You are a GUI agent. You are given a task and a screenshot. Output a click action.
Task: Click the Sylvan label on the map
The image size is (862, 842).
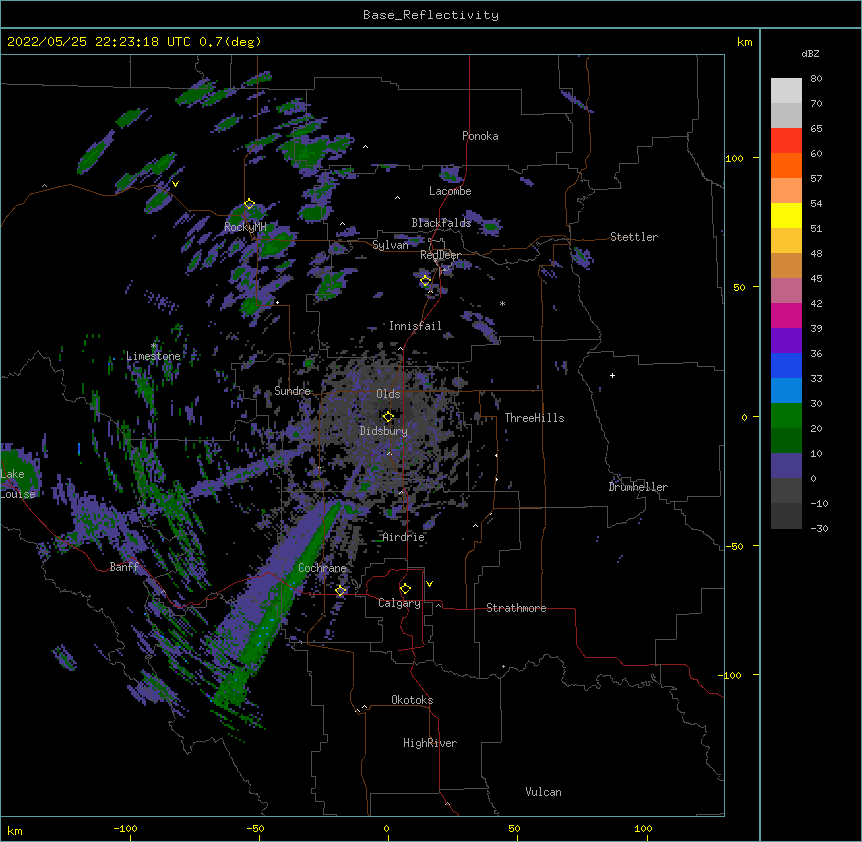click(390, 245)
